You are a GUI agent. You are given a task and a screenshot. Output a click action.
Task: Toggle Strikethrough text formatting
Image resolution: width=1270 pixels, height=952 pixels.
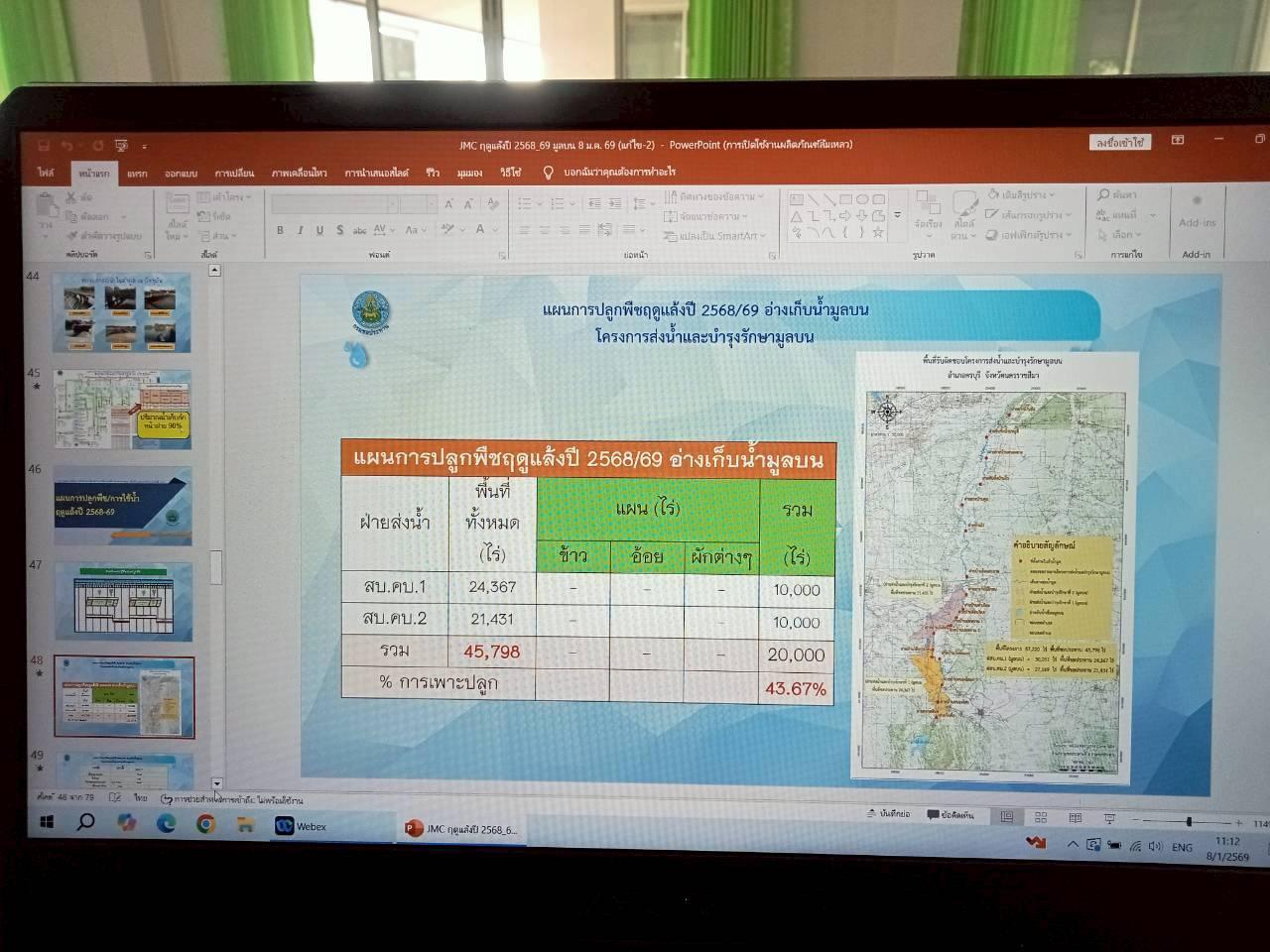pos(339,230)
